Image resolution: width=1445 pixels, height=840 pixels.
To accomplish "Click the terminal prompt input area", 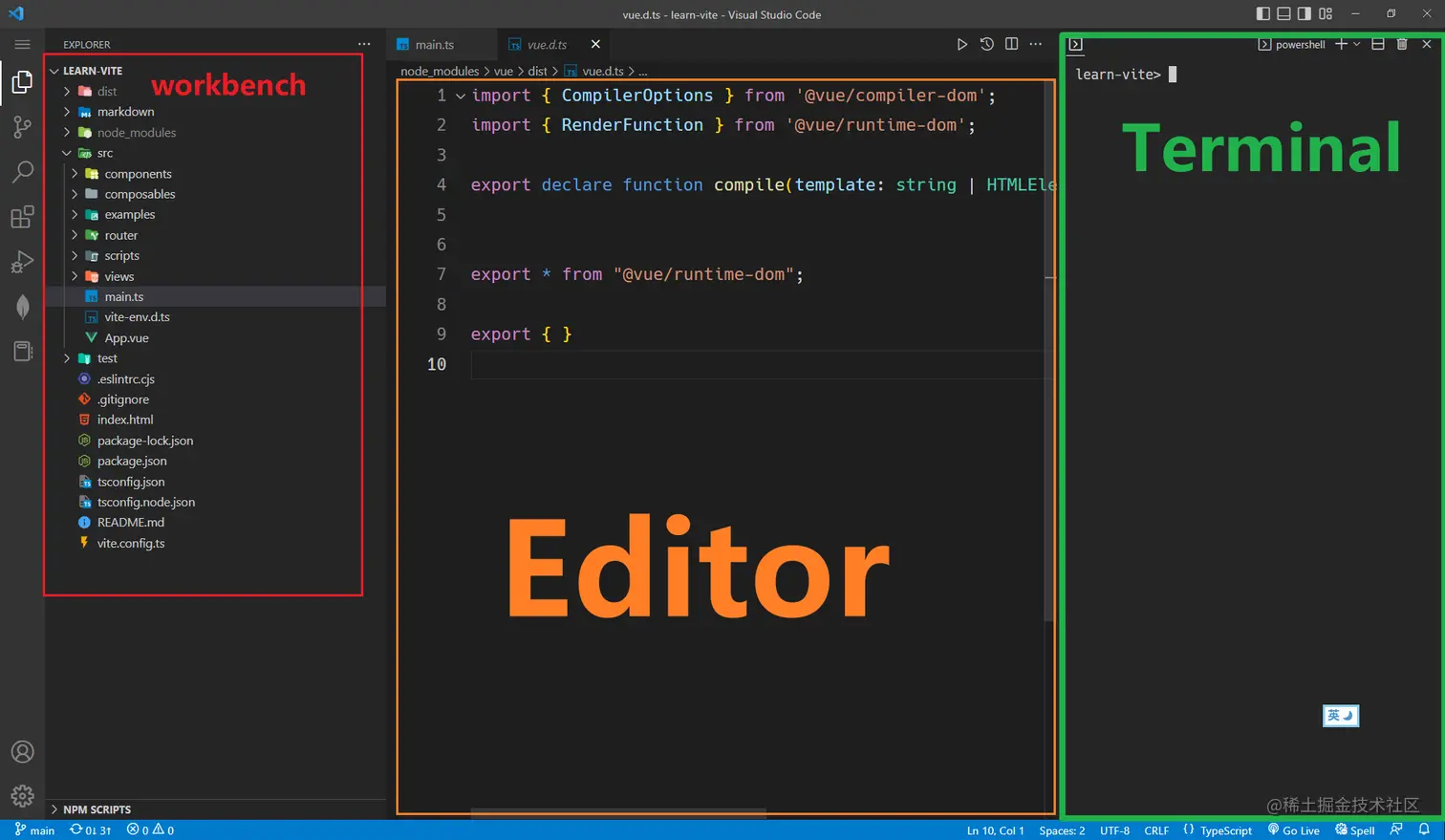I will pyautogui.click(x=1173, y=74).
